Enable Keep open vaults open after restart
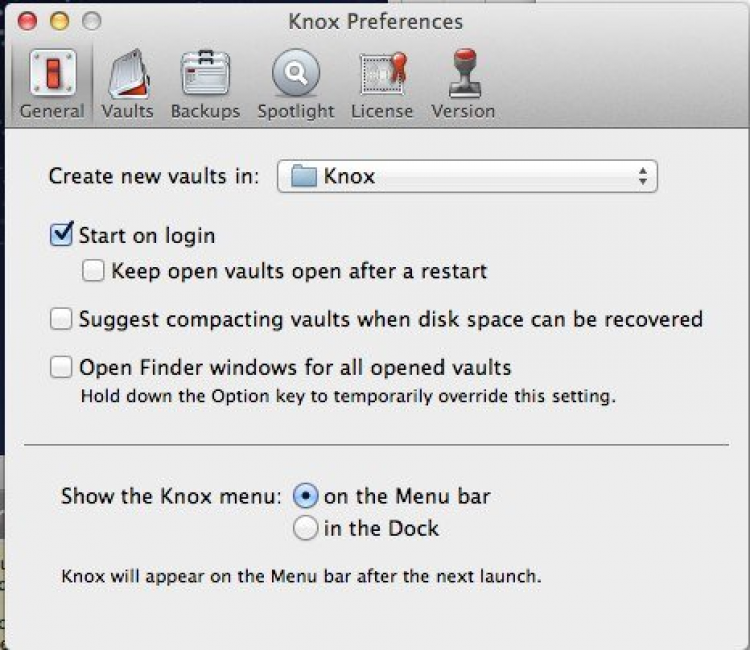Screen dimensions: 750x650 coord(94,270)
